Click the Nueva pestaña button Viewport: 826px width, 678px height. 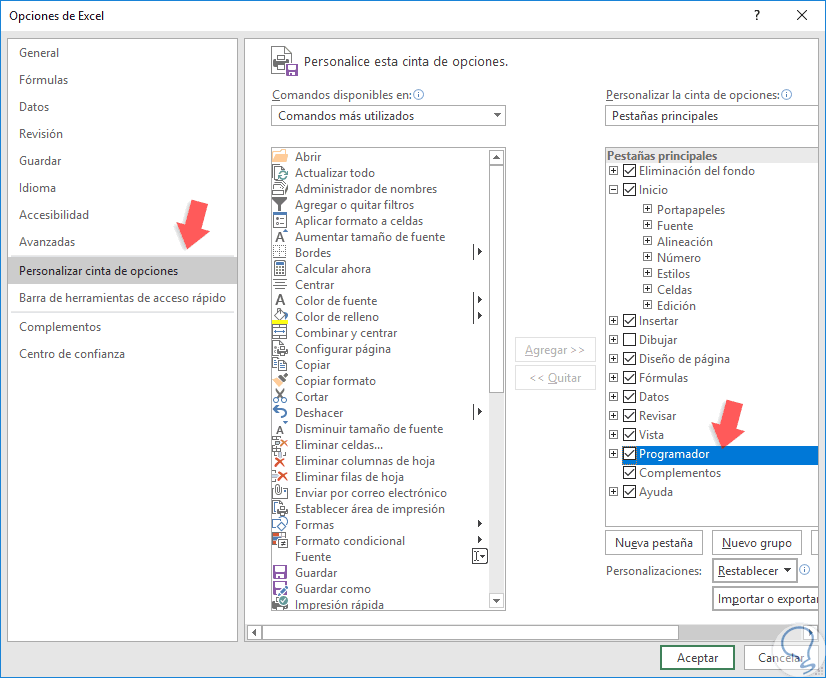[x=654, y=543]
